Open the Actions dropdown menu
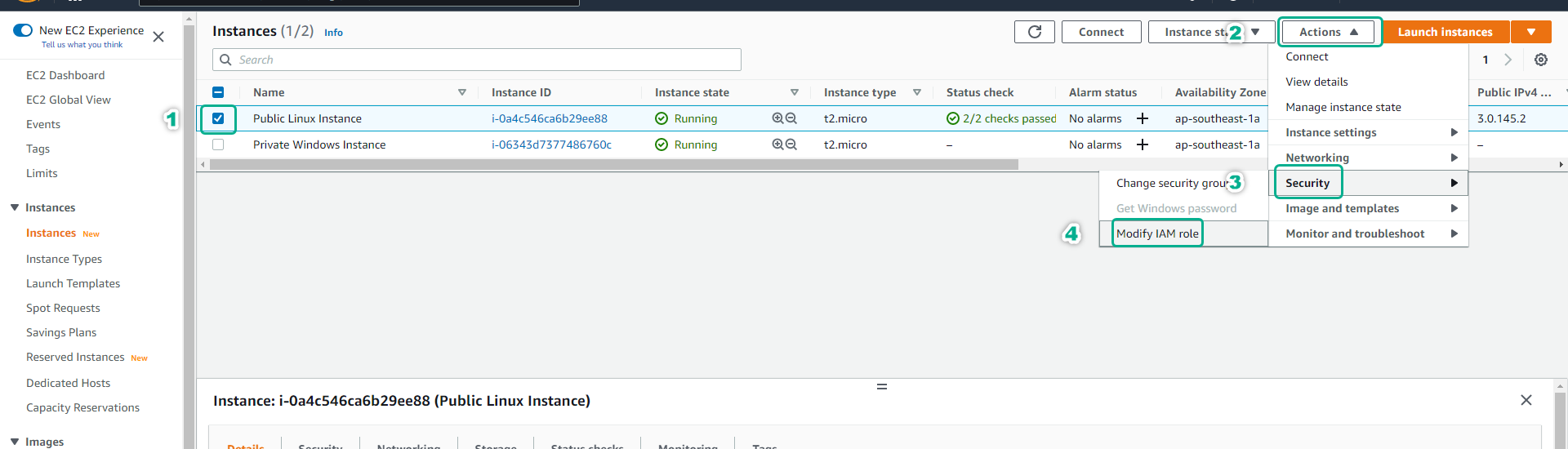Viewport: 1568px width, 449px height. pyautogui.click(x=1328, y=32)
